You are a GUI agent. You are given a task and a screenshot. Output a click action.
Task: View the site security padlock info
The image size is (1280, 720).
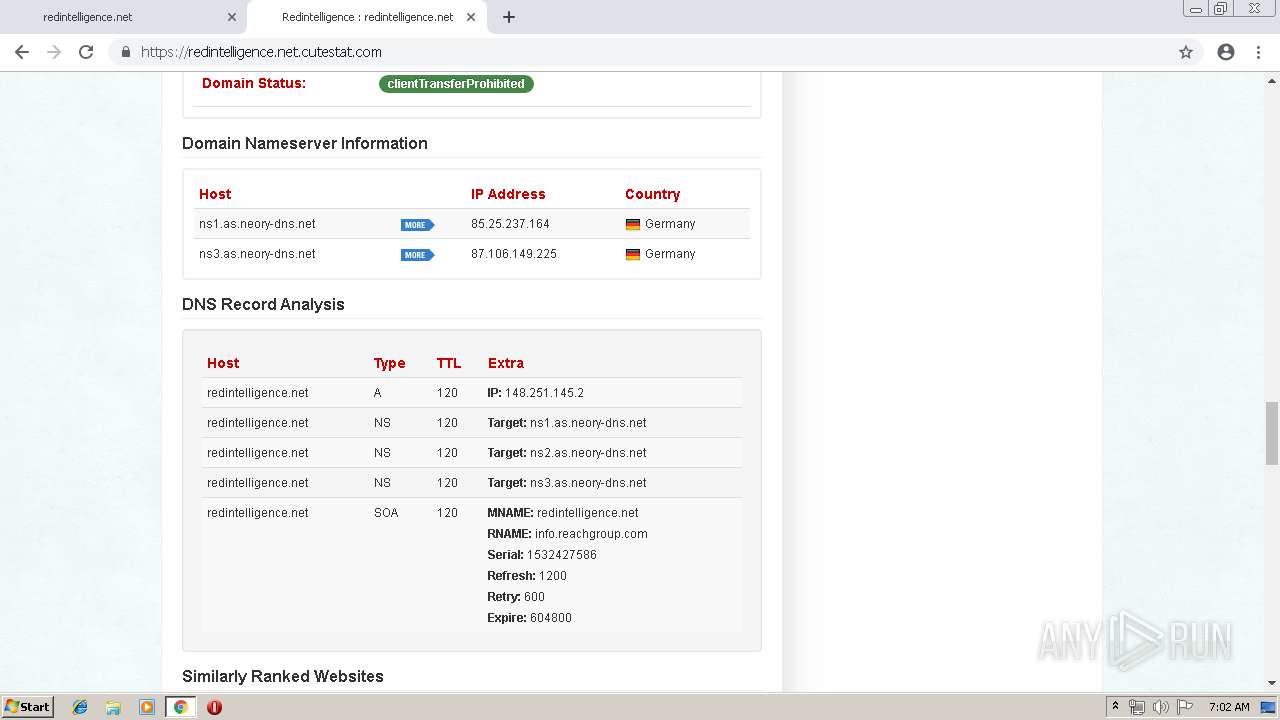pyautogui.click(x=126, y=52)
